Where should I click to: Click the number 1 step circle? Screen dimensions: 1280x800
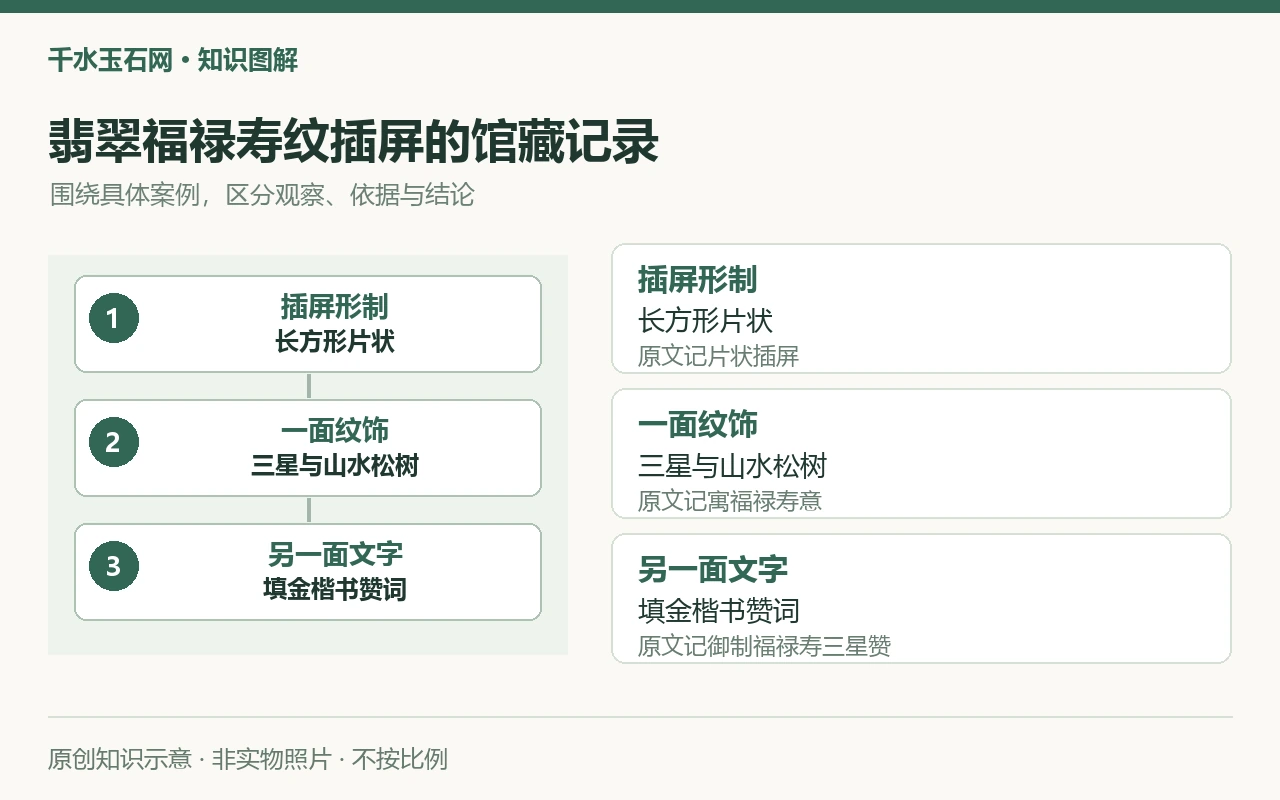(113, 319)
